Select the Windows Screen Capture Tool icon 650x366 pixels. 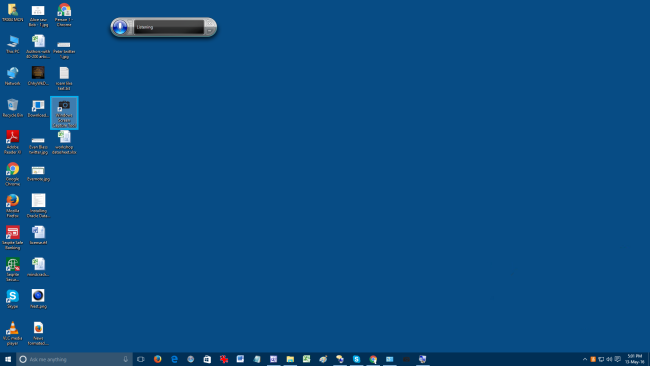point(64,113)
